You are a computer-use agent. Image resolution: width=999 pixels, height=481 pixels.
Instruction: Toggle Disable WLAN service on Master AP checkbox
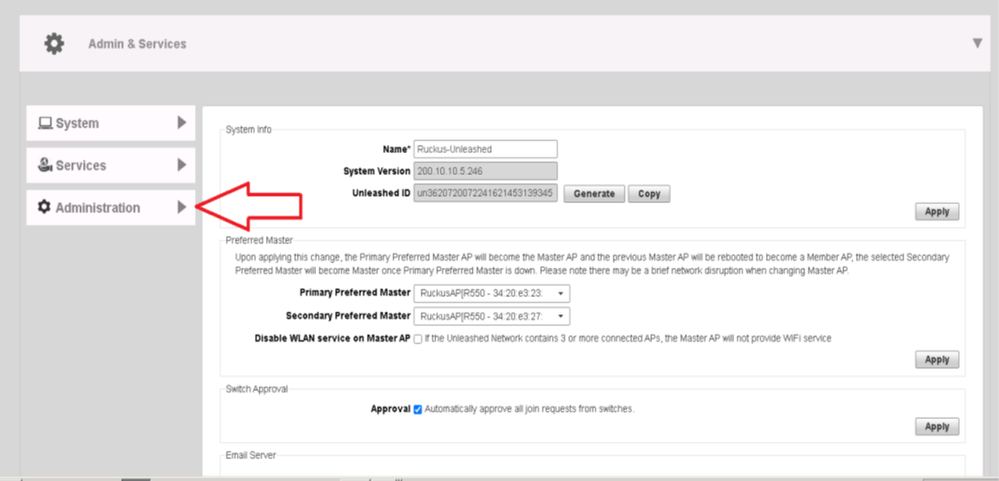418,339
